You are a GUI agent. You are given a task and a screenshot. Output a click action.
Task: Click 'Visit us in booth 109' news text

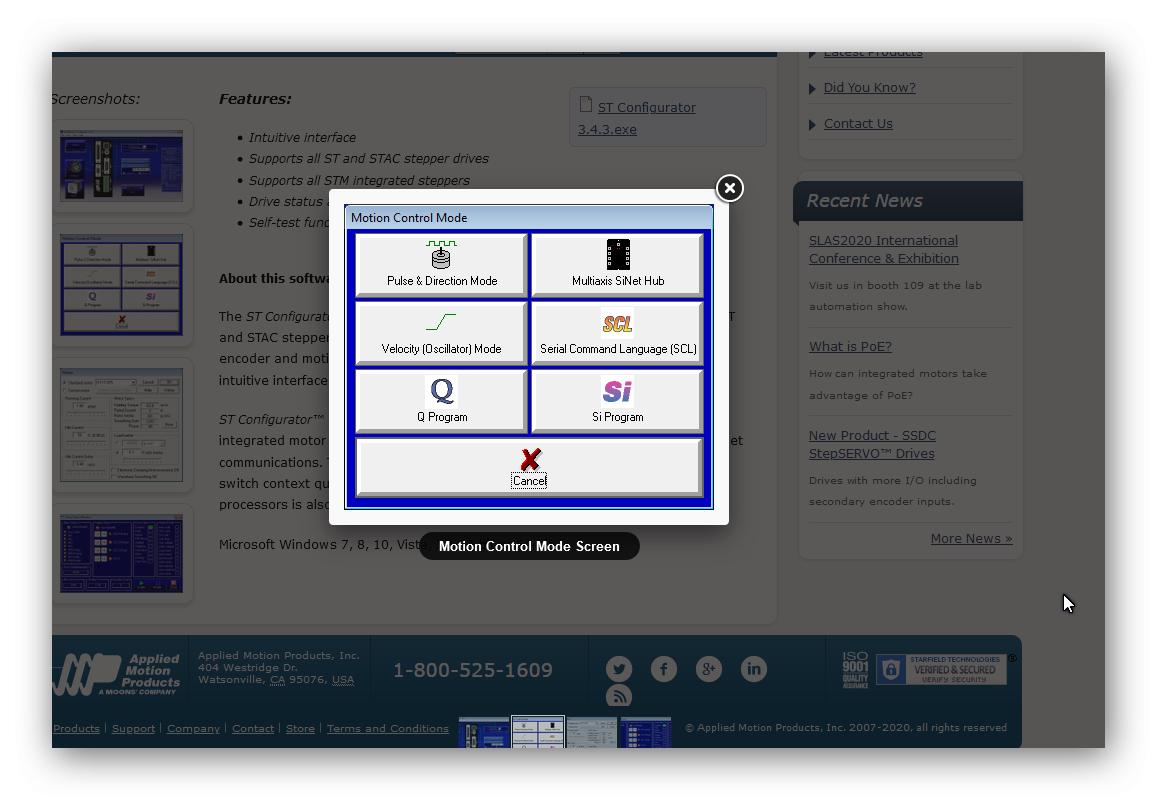click(895, 296)
